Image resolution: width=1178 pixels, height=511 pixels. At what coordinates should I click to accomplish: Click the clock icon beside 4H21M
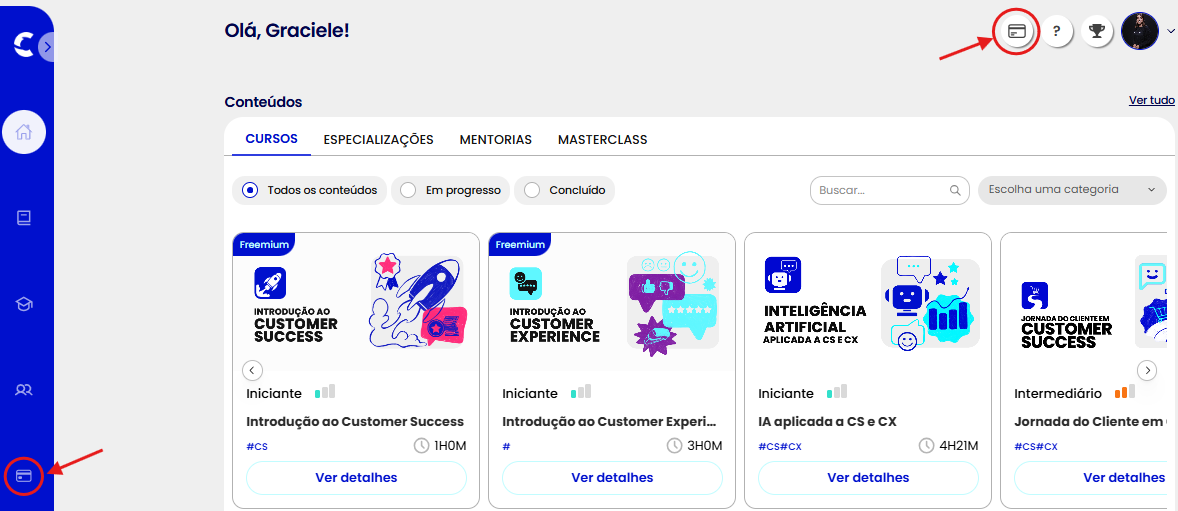(x=926, y=446)
